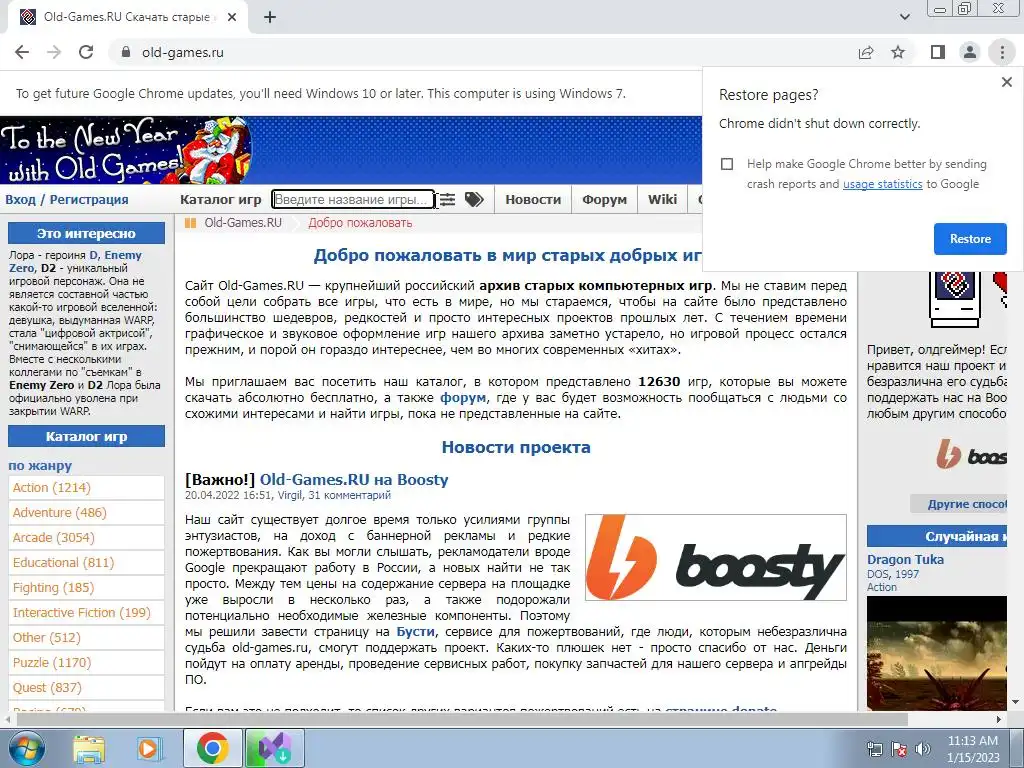1024x768 pixels.
Task: Open Форум menu item
Action: pos(604,200)
